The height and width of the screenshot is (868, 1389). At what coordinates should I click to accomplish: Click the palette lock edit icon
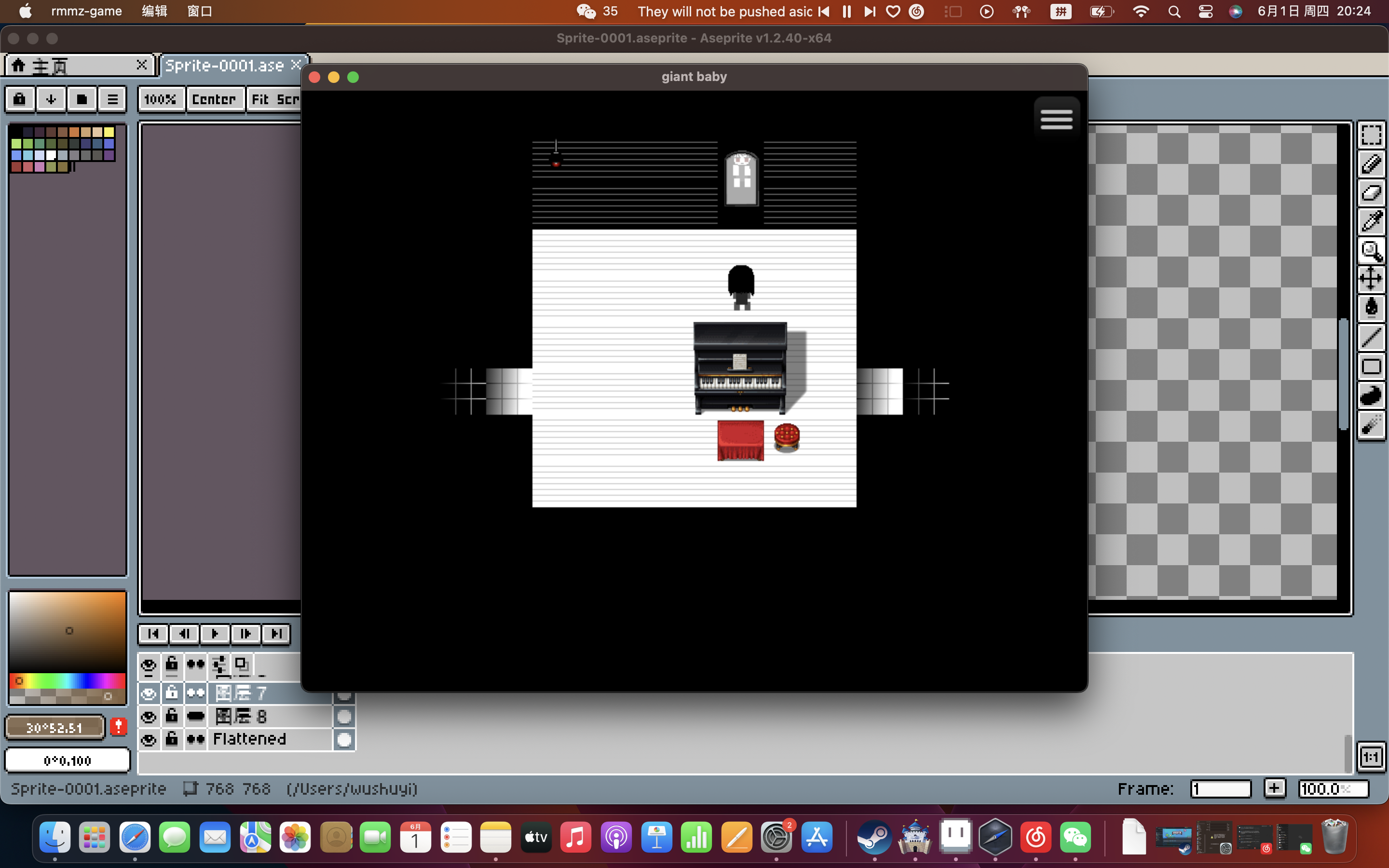19,99
